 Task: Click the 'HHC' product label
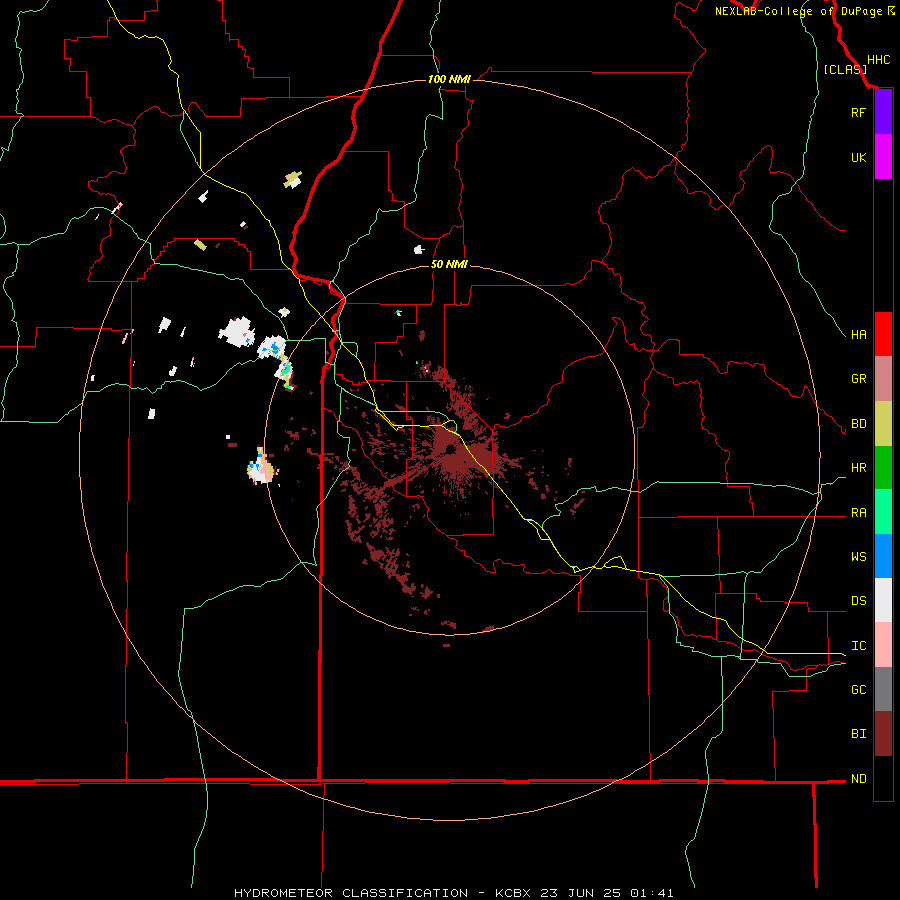click(878, 60)
